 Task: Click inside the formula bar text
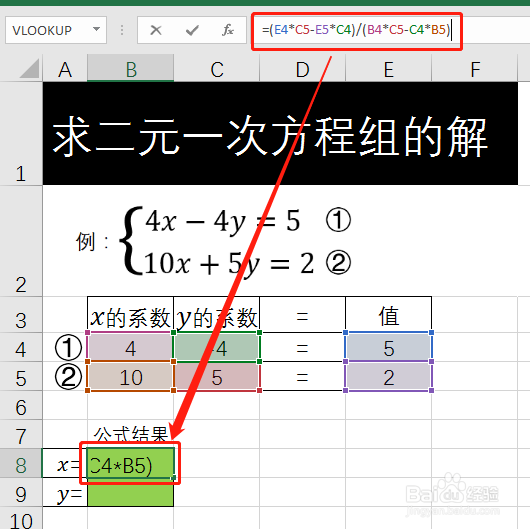point(357,30)
